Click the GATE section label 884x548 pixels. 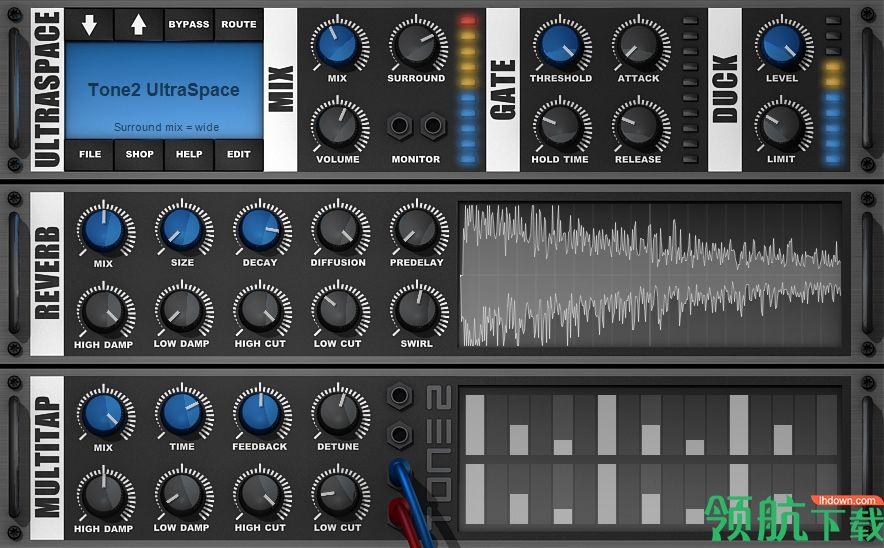(x=503, y=89)
